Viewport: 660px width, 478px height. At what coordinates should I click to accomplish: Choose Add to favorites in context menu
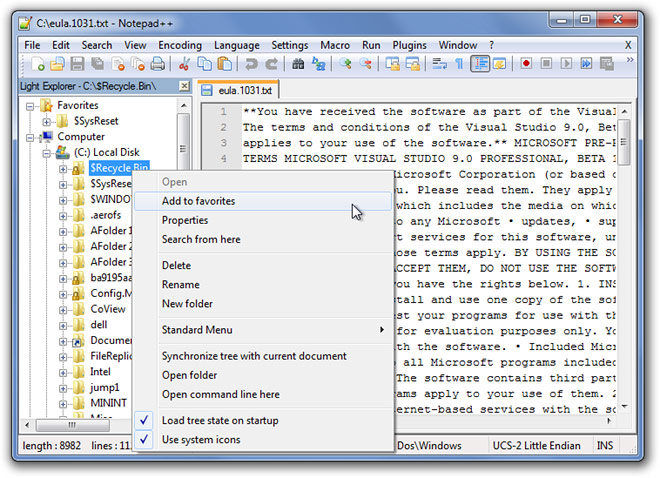click(263, 201)
